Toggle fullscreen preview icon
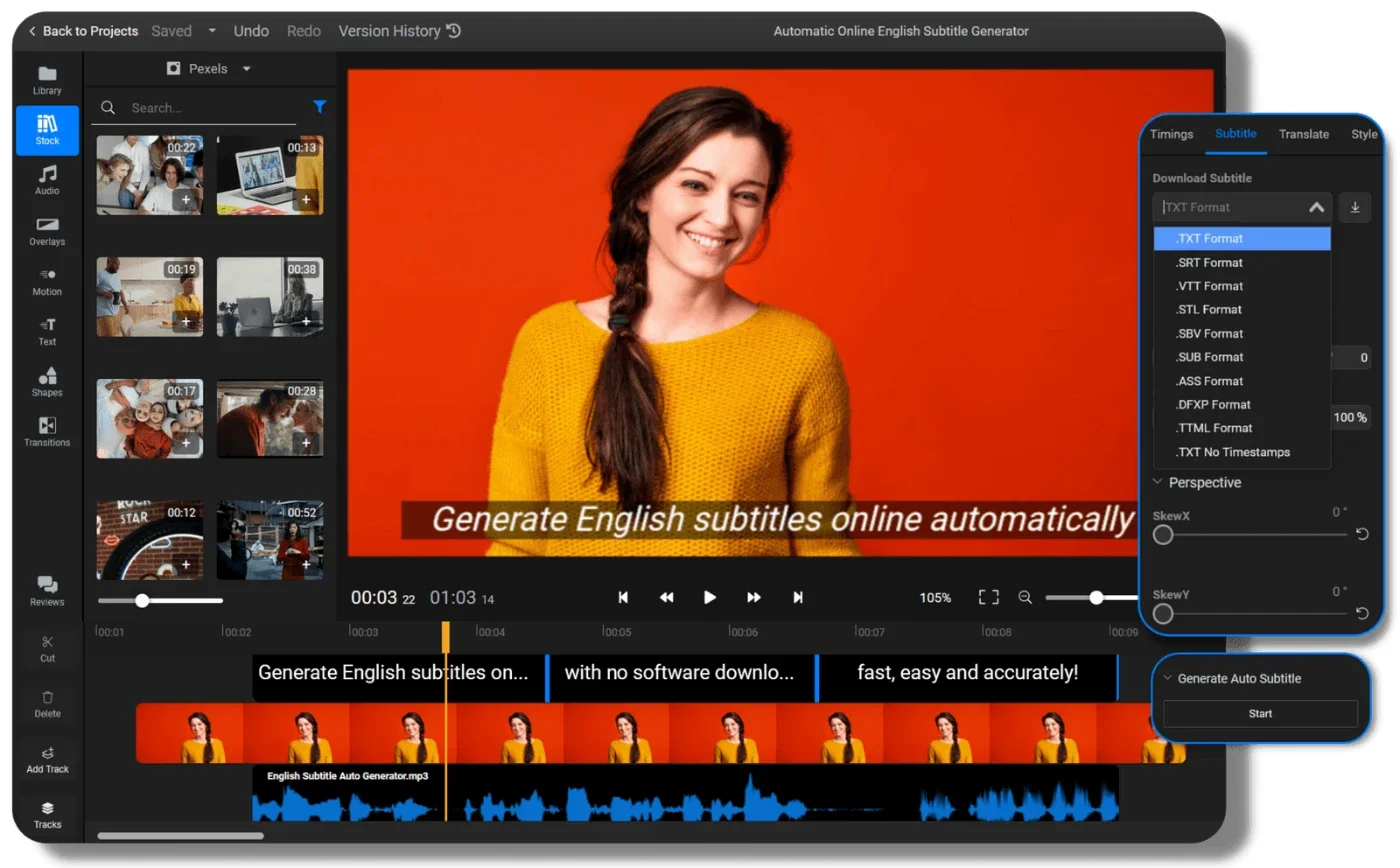Image resolution: width=1400 pixels, height=868 pixels. coord(988,597)
